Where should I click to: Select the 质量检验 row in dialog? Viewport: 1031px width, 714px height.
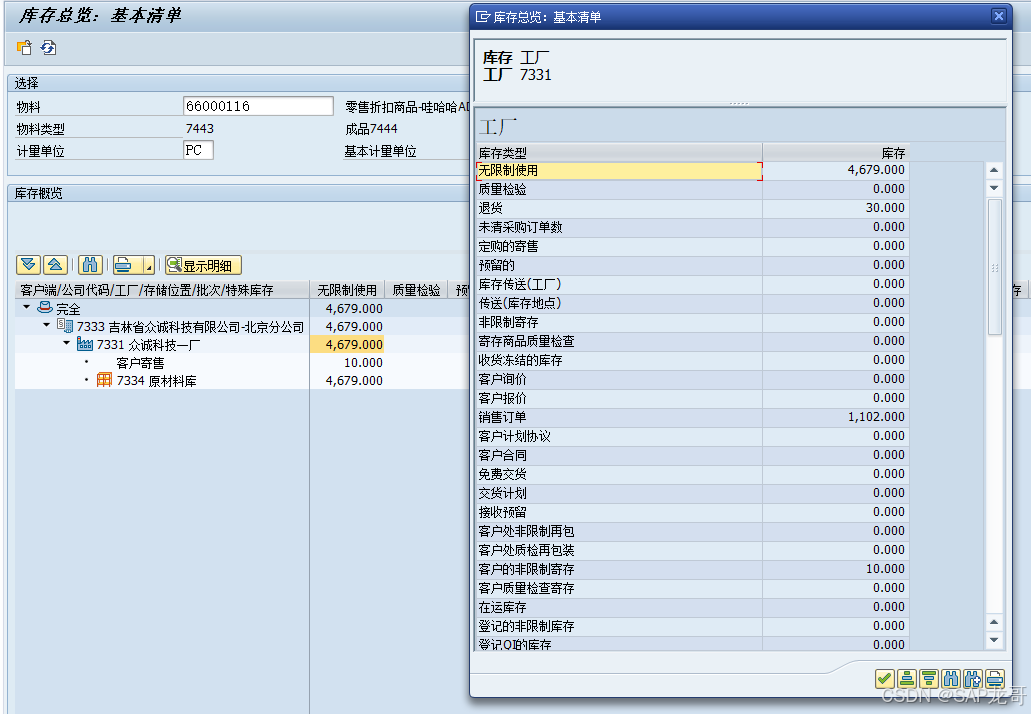692,189
